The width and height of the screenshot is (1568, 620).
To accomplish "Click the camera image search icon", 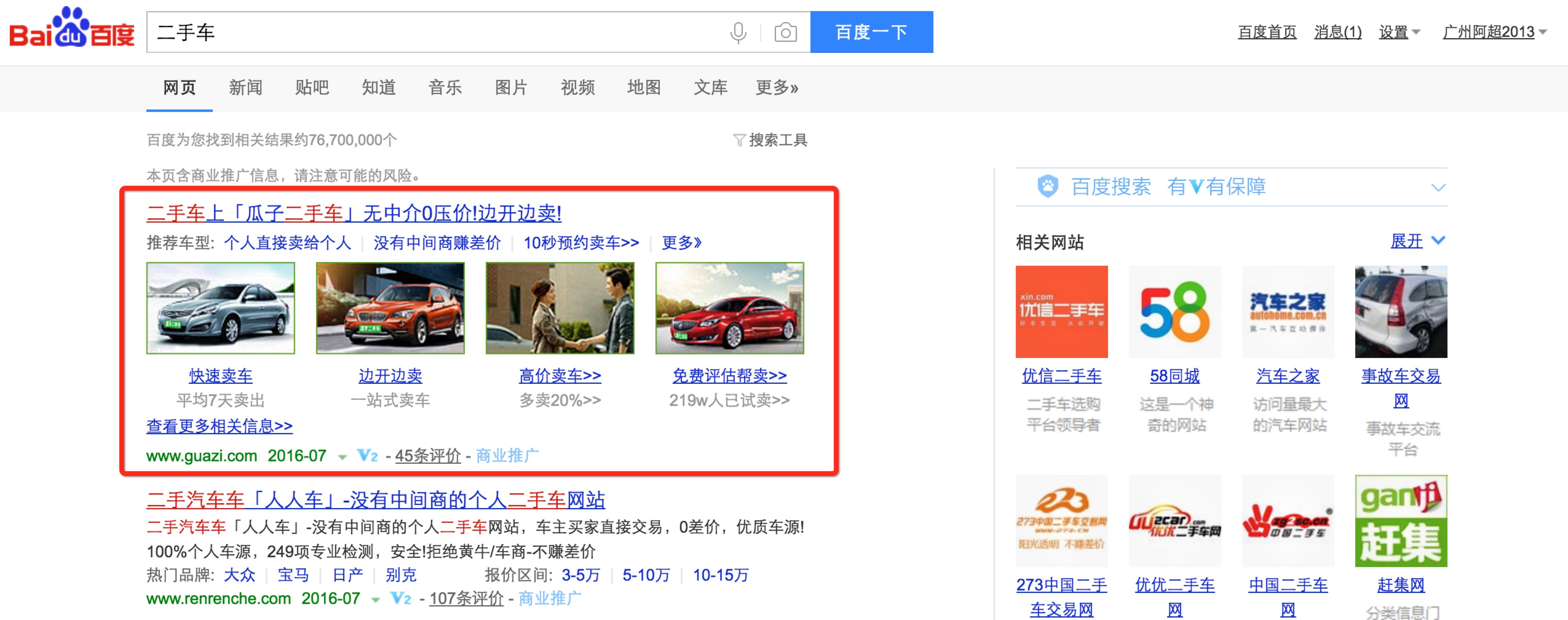I will pos(785,32).
